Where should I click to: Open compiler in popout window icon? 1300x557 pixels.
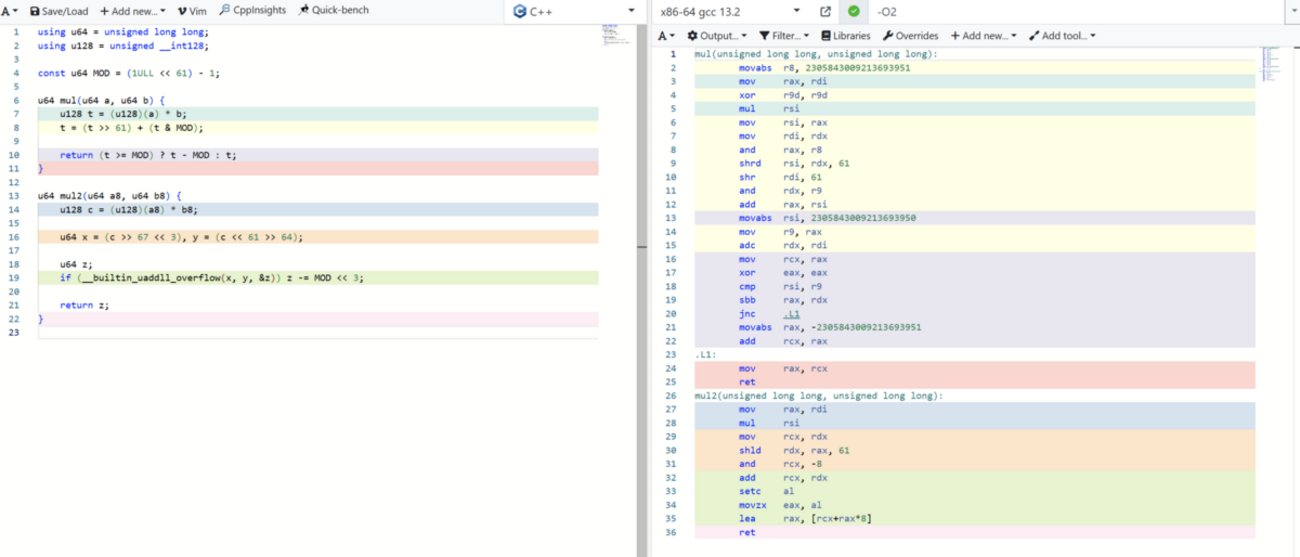(x=825, y=11)
